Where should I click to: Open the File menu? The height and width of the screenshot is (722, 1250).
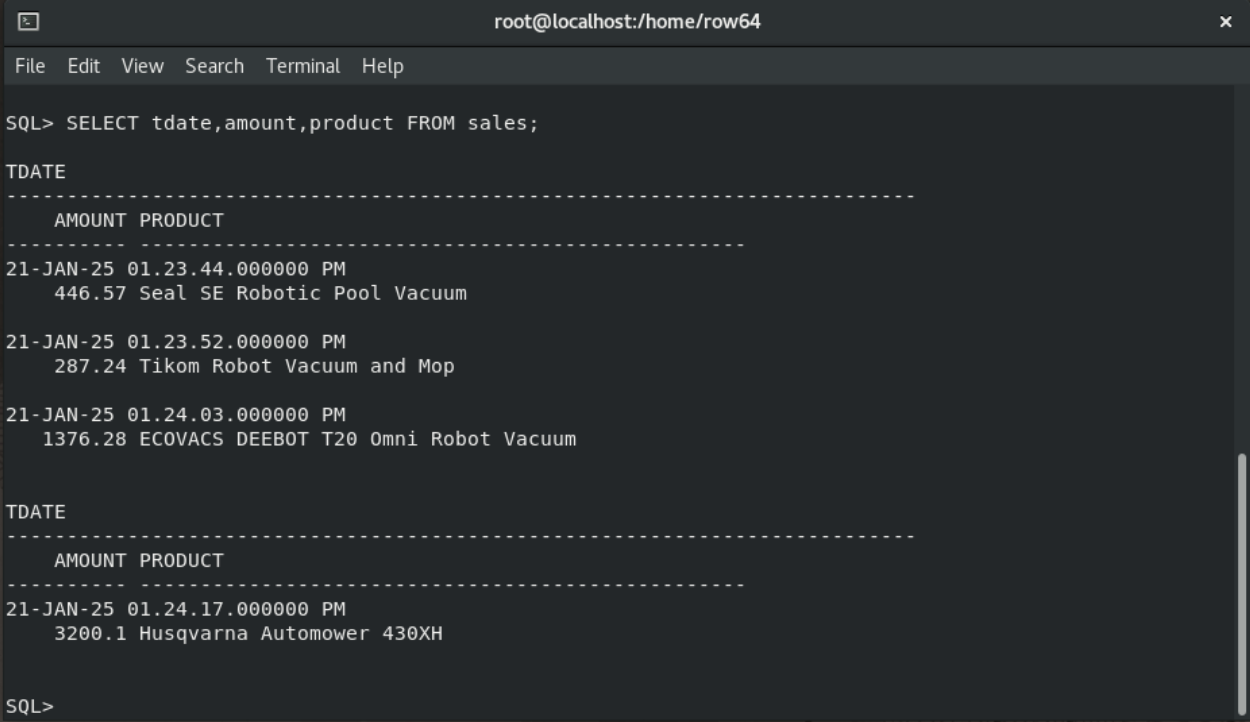pyautogui.click(x=30, y=66)
